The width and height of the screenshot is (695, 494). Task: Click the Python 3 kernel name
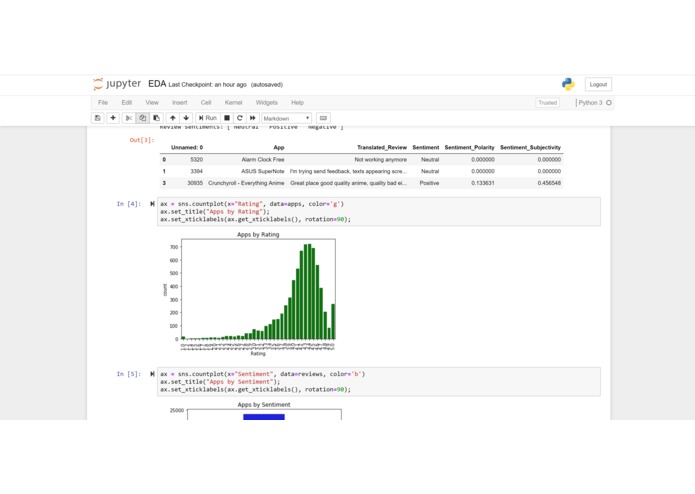pos(590,103)
